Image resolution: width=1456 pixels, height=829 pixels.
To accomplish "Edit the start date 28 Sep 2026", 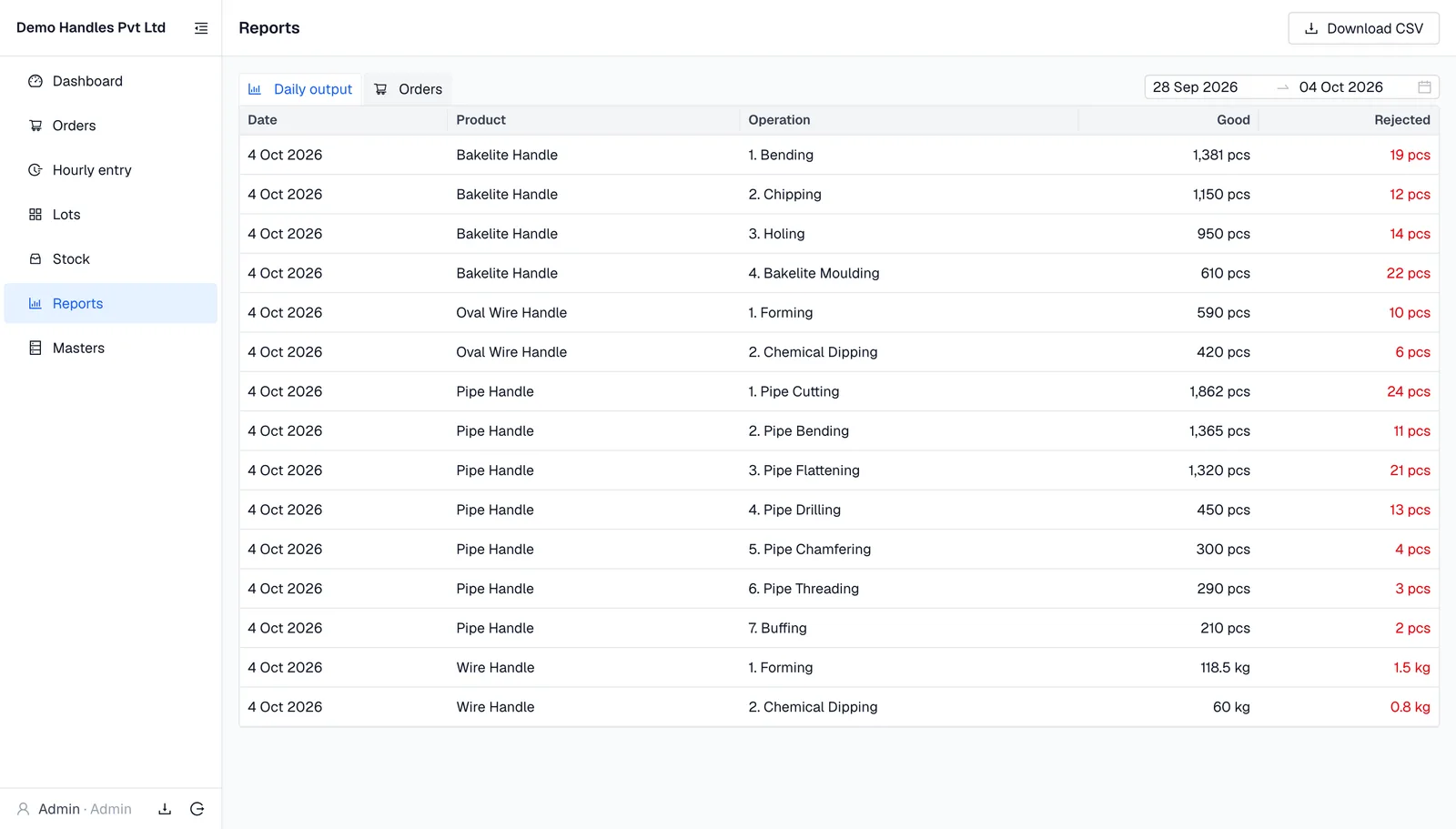I will (x=1195, y=87).
